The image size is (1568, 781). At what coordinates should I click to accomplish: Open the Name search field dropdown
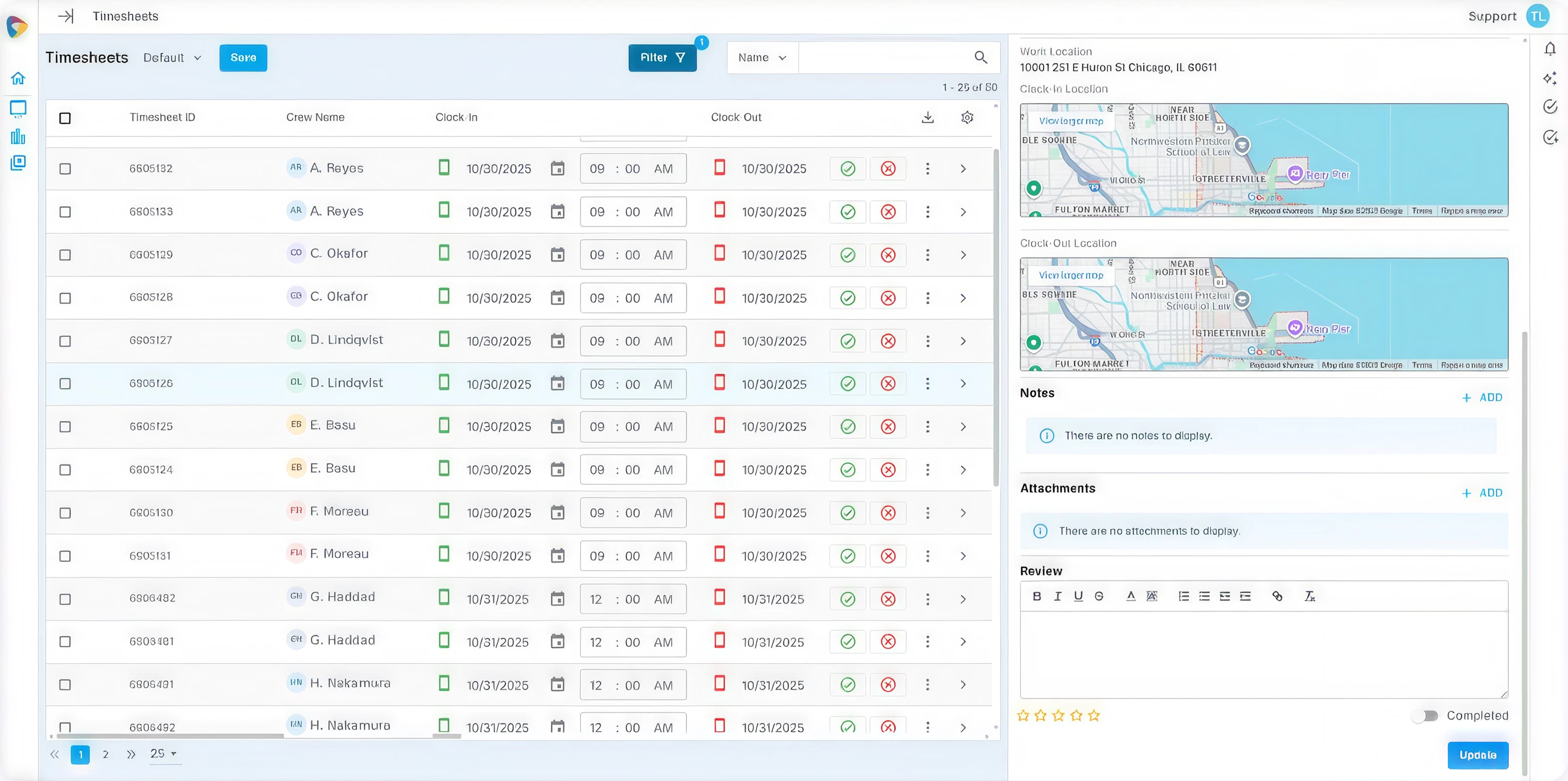tap(762, 58)
